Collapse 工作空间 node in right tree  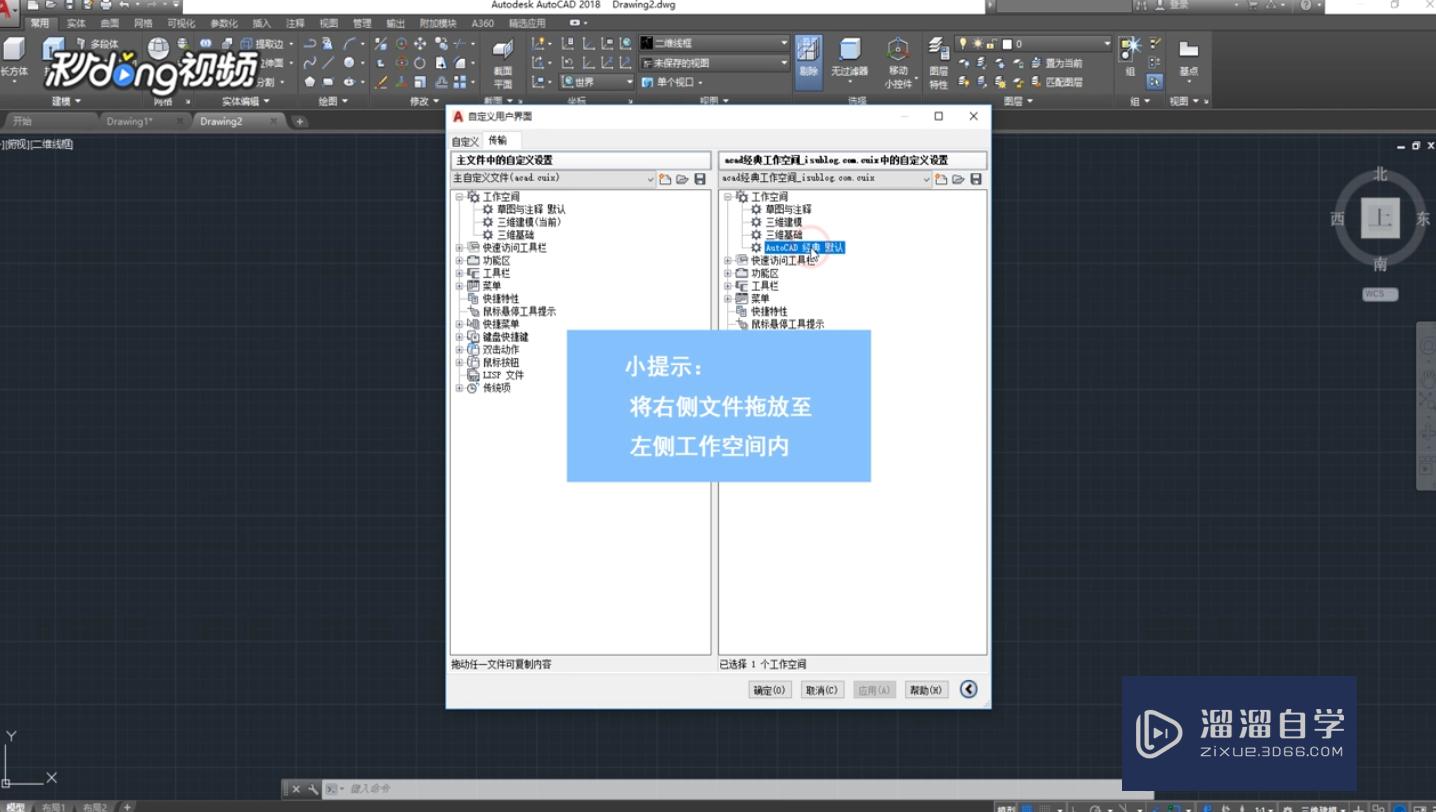[728, 197]
